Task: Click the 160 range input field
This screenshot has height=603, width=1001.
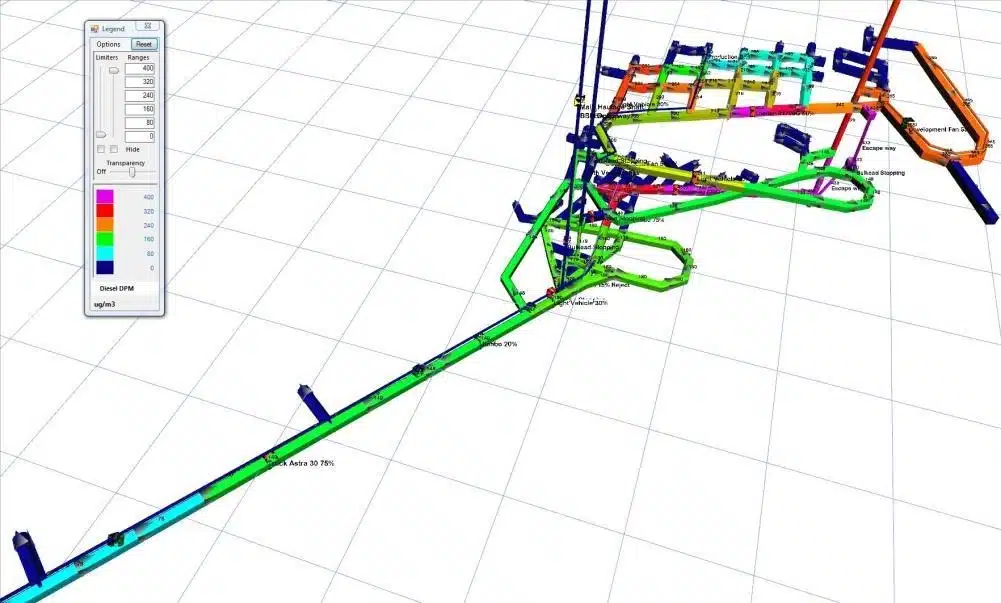Action: pos(142,109)
